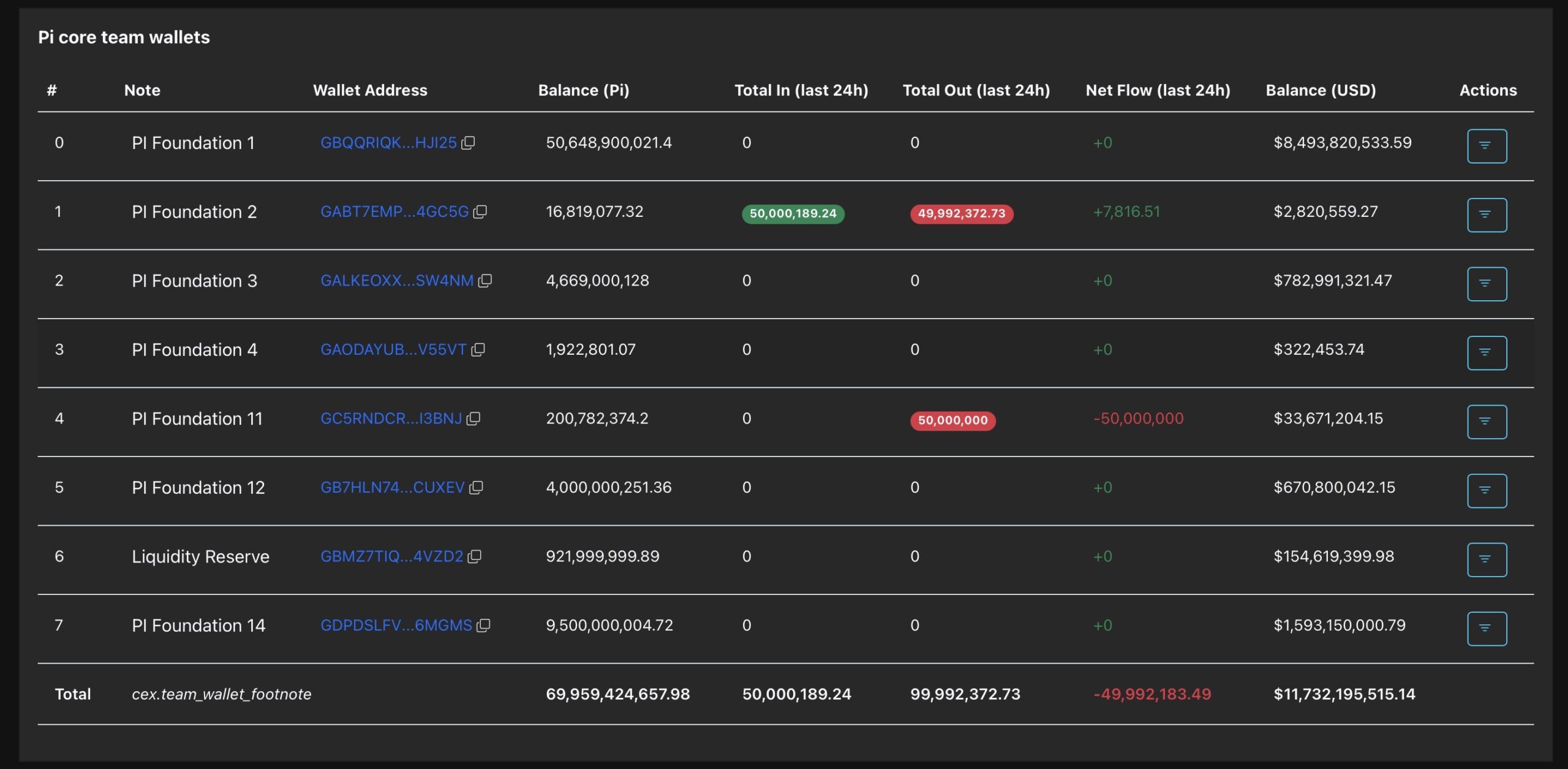The image size is (1568, 769).
Task: Copy PI Foundation 3 wallet address
Action: coord(486,281)
